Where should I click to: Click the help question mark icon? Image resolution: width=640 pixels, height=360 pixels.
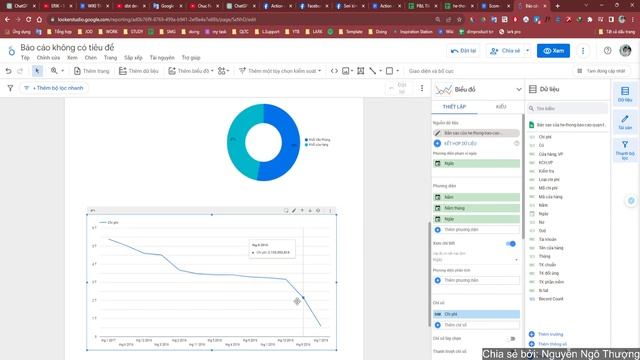tap(607, 51)
